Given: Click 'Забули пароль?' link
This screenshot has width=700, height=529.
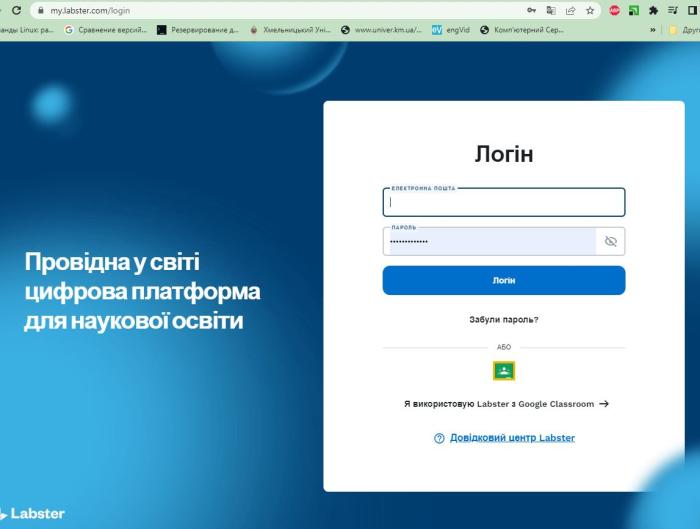Looking at the screenshot, I should (x=504, y=320).
